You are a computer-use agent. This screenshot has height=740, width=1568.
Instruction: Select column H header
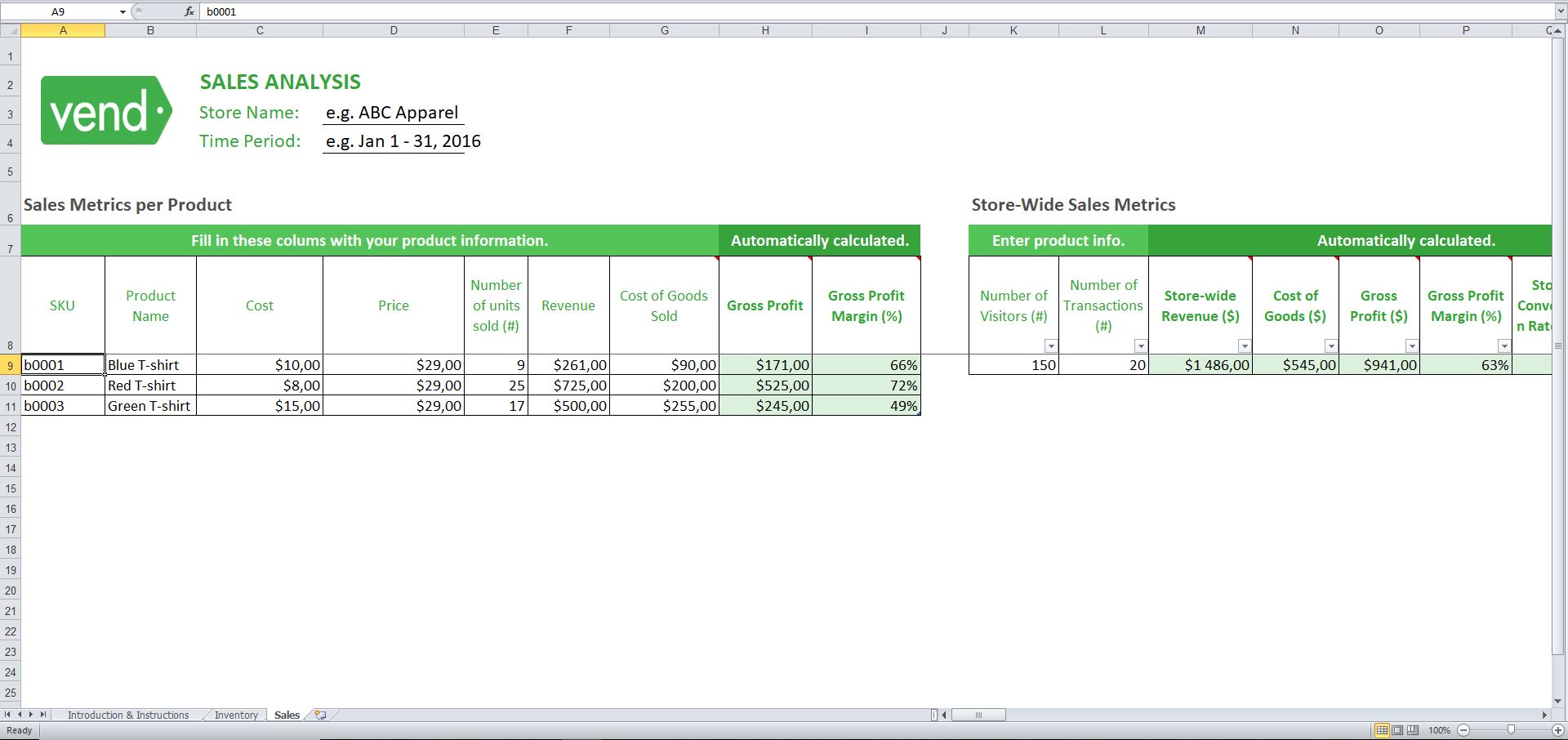tap(765, 30)
